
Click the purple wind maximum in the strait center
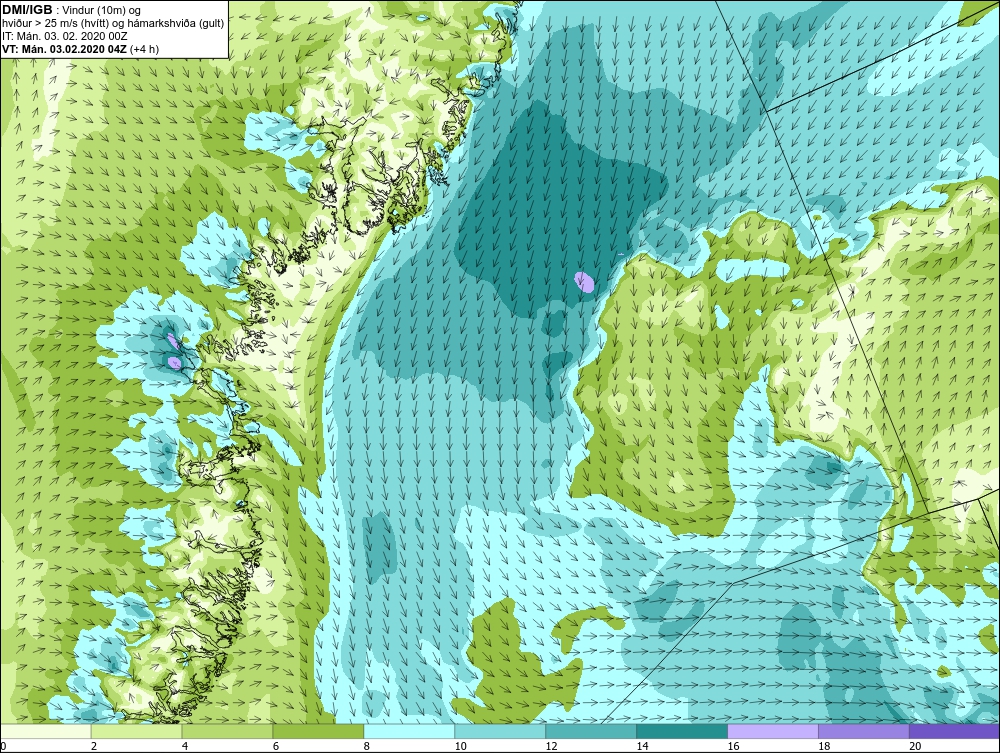click(x=584, y=282)
